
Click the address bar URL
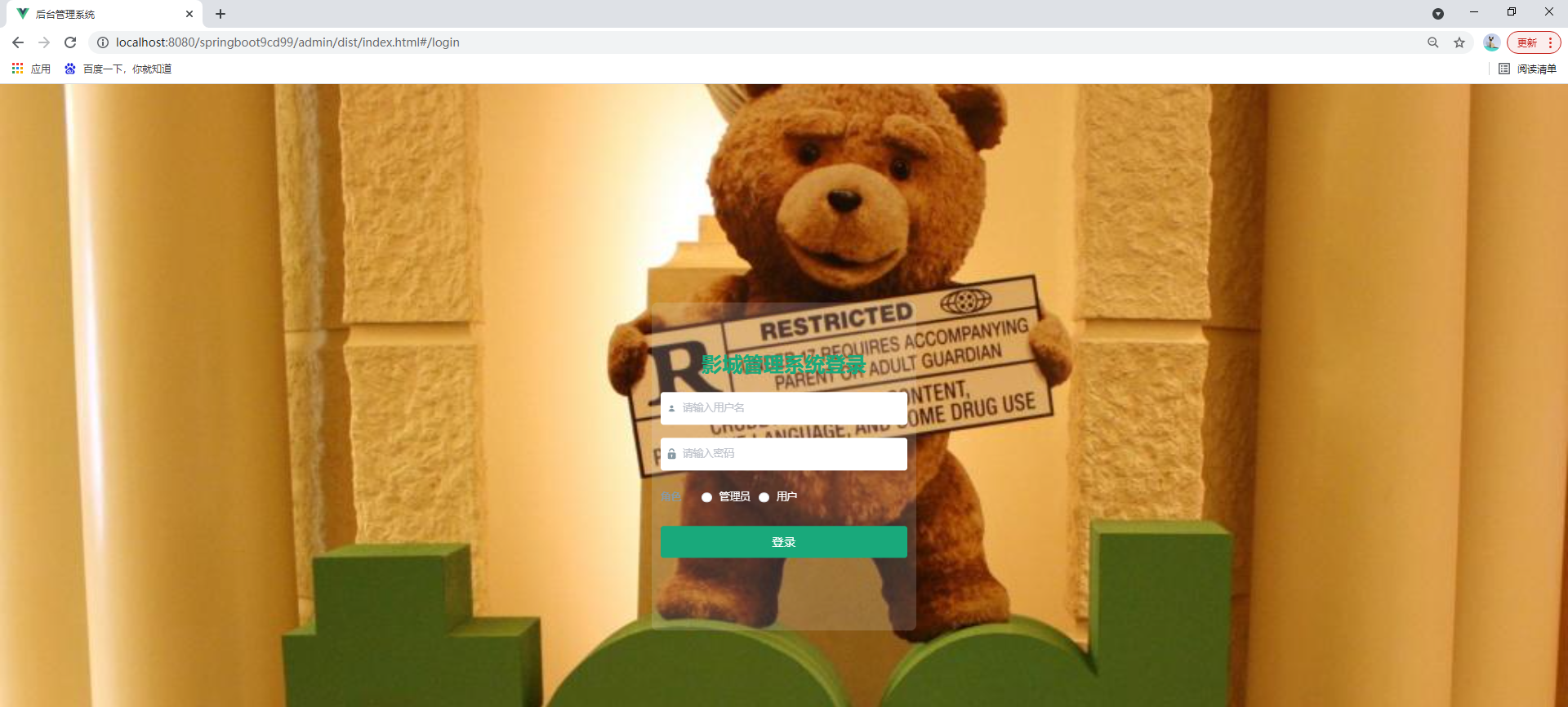287,42
